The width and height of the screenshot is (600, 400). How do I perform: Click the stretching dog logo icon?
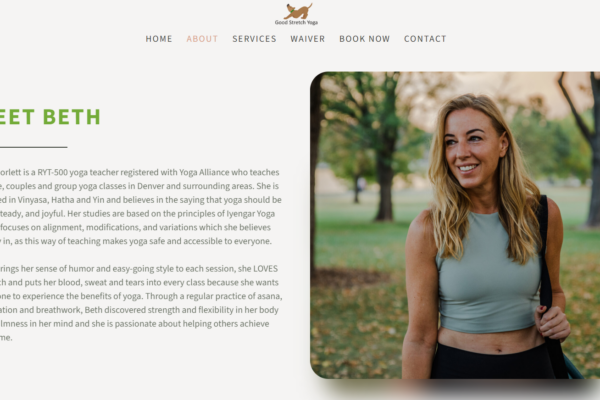(298, 11)
